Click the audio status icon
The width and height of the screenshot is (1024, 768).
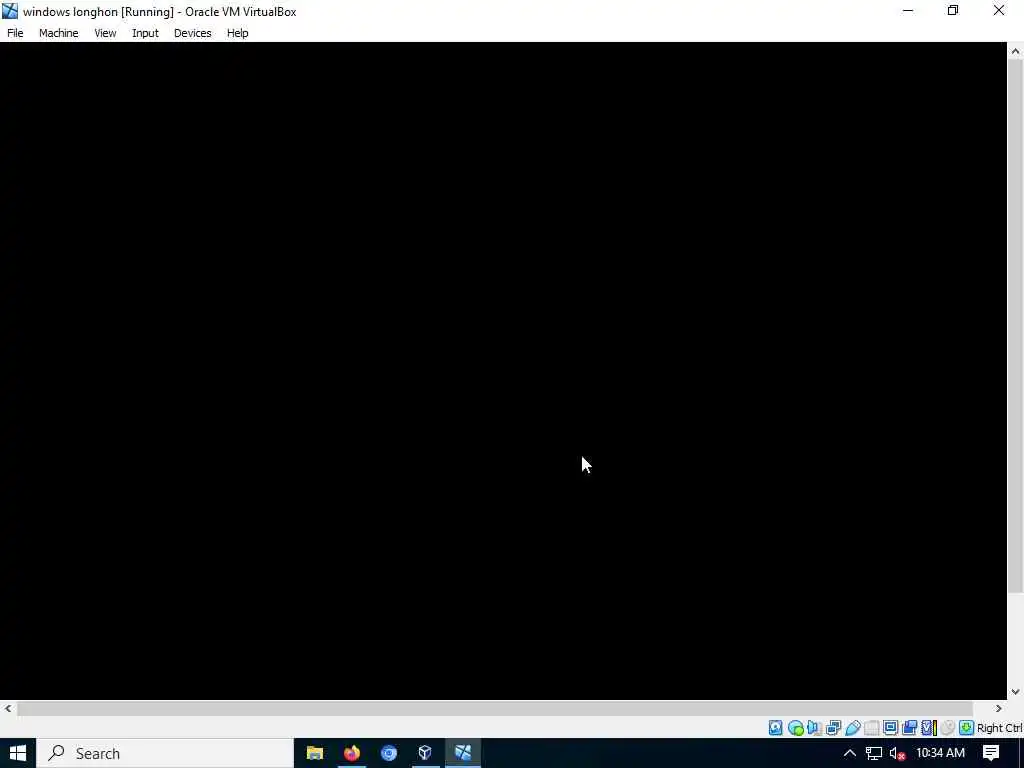point(814,728)
